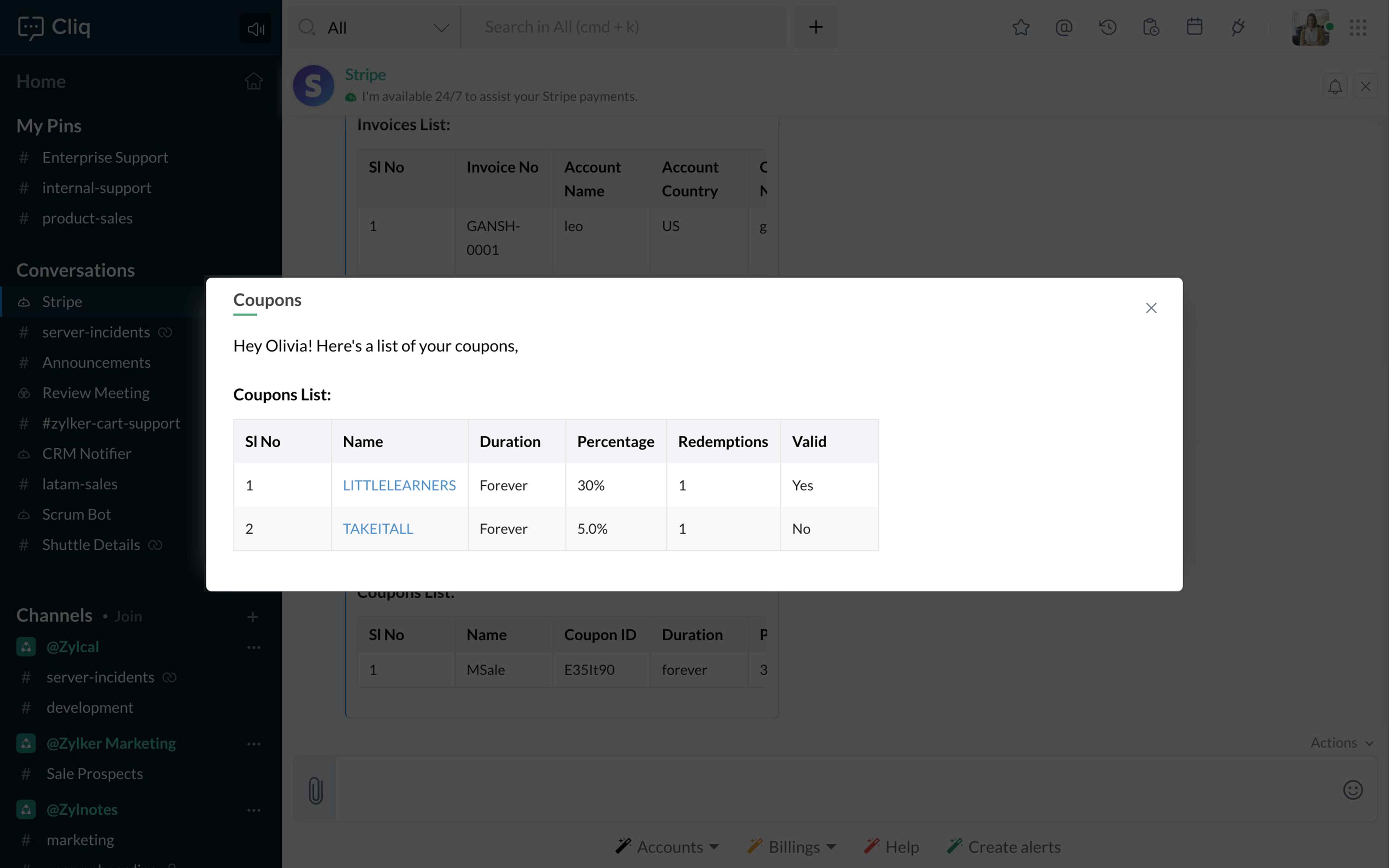Open product-sales pinned channel
The image size is (1389, 868).
(87, 218)
